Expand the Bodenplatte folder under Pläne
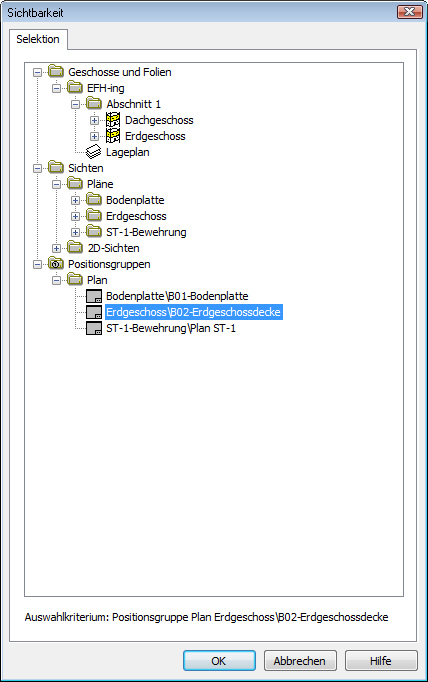Screen dimensions: 428x682 click(x=75, y=201)
